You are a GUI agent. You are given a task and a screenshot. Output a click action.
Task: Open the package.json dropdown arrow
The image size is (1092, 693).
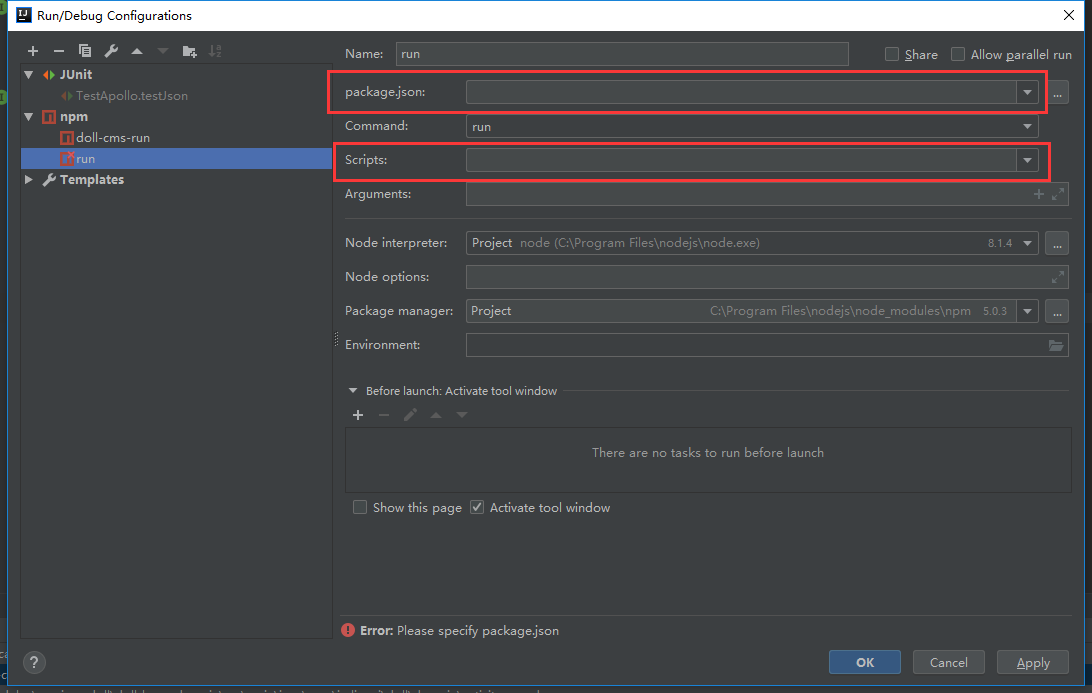(x=1027, y=92)
